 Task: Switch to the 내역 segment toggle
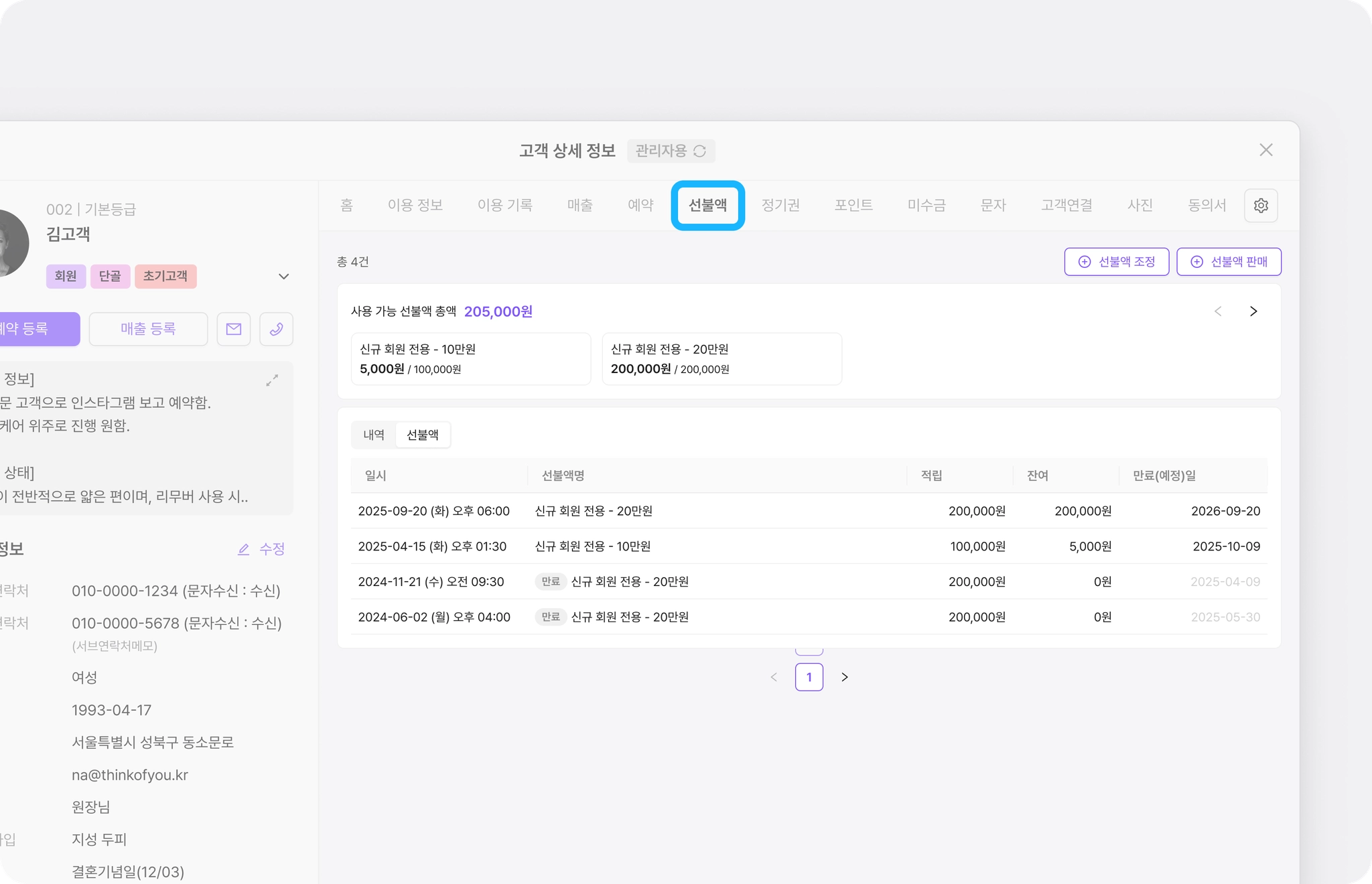pyautogui.click(x=374, y=435)
